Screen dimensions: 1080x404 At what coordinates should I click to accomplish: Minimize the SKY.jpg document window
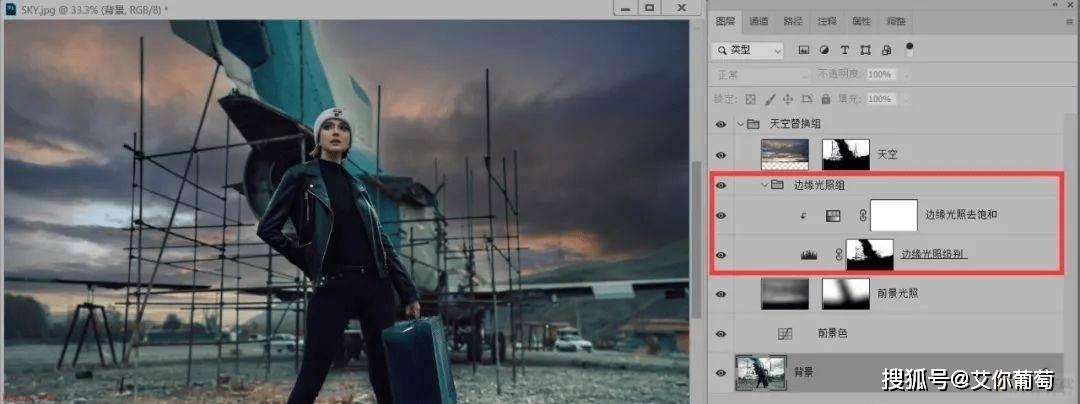[625, 7]
